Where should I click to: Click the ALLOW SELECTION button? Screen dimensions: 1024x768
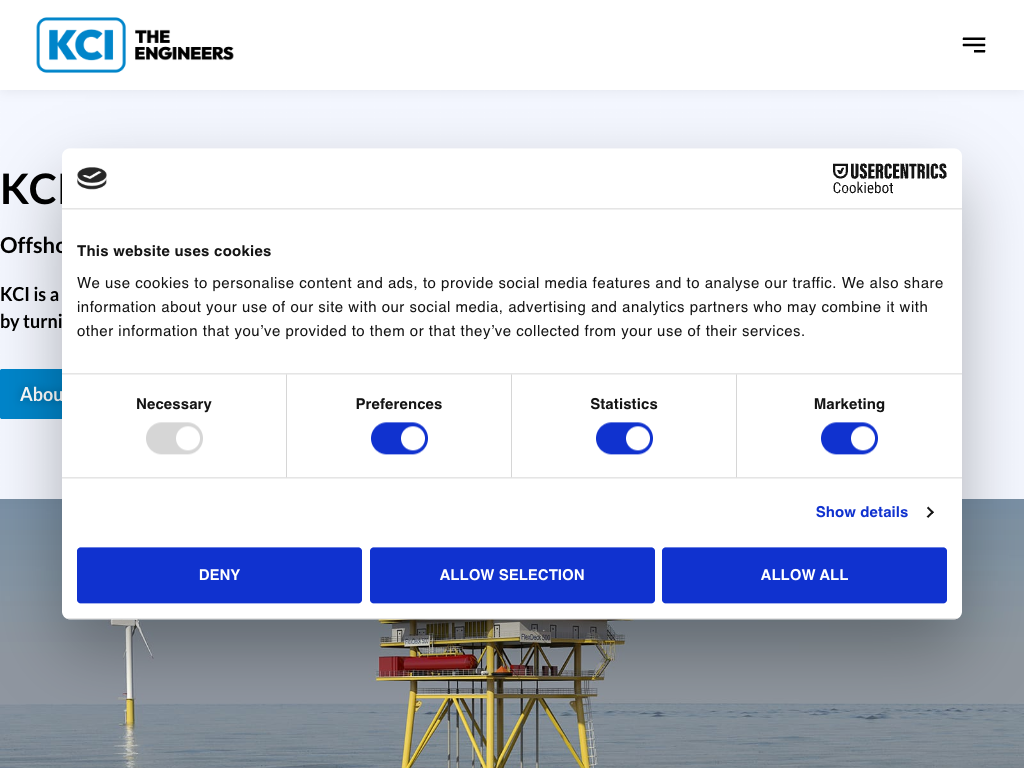[x=512, y=575]
